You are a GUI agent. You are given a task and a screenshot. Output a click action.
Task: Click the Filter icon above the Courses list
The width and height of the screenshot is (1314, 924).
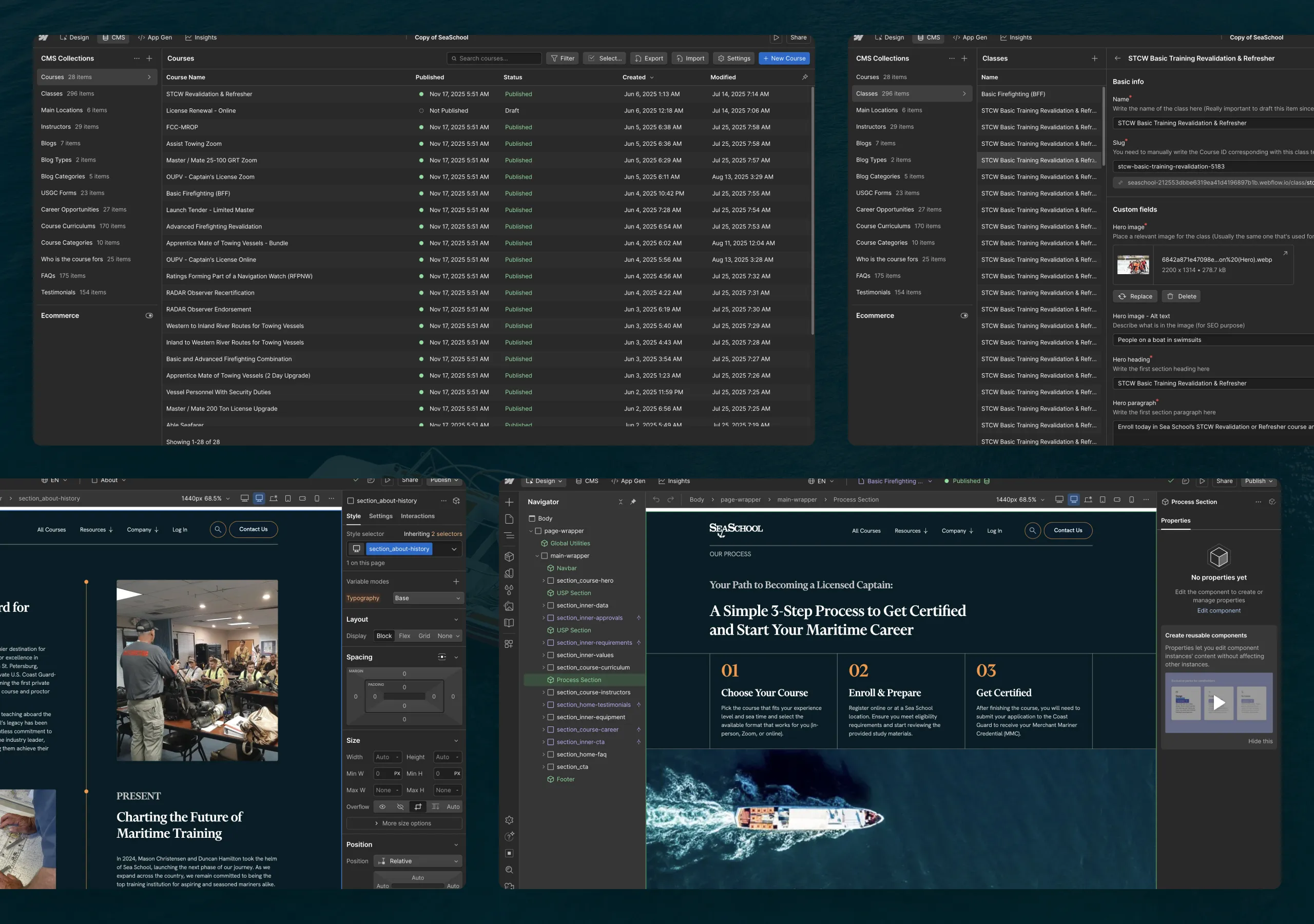[x=554, y=58]
